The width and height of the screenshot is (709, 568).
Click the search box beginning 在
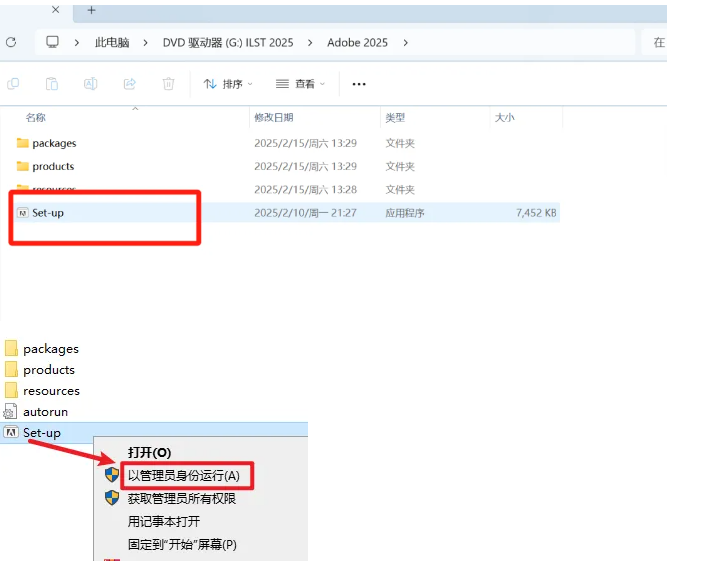(x=654, y=43)
